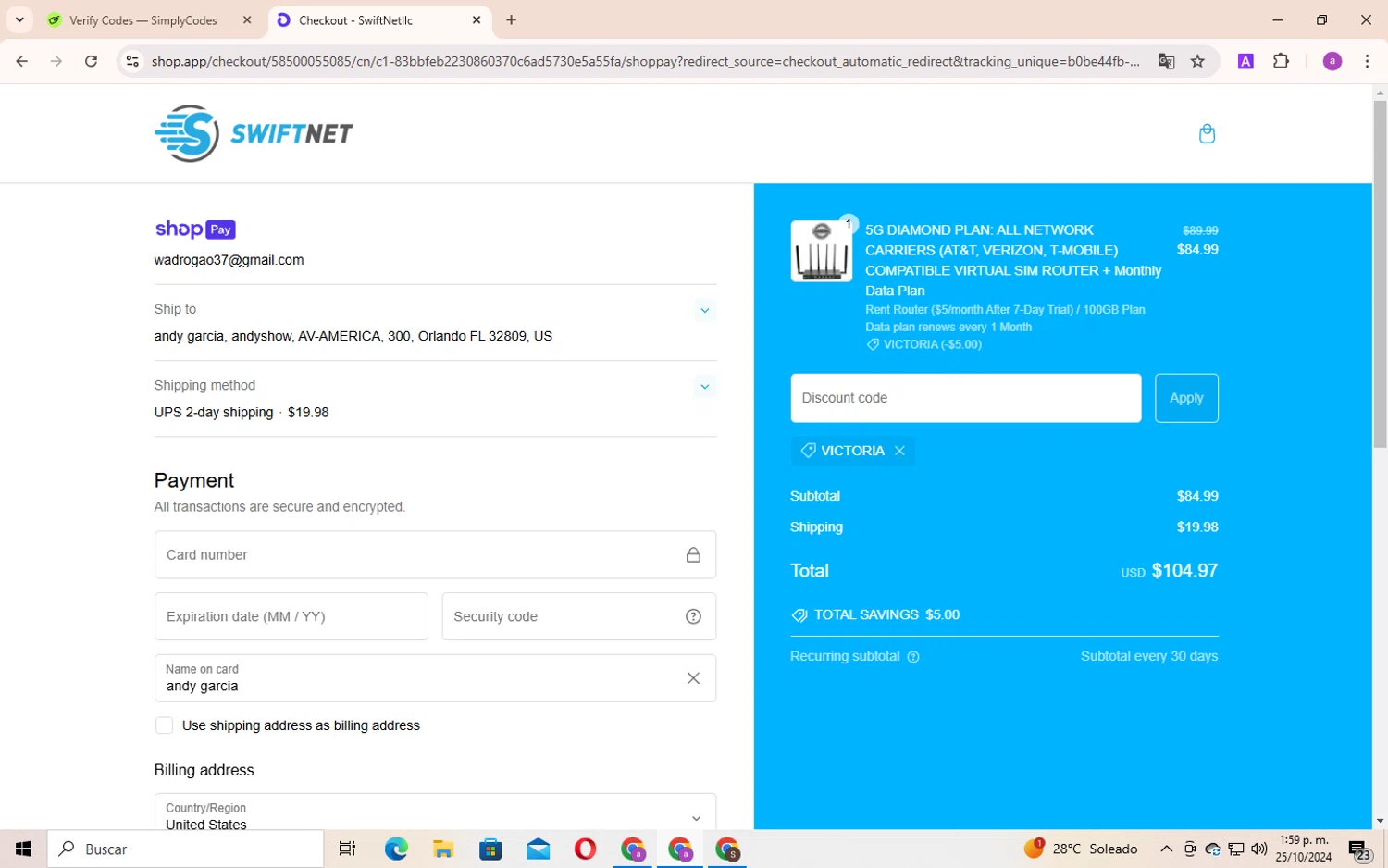Open the security code help icon
Viewport: 1388px width, 868px height.
pos(693,616)
